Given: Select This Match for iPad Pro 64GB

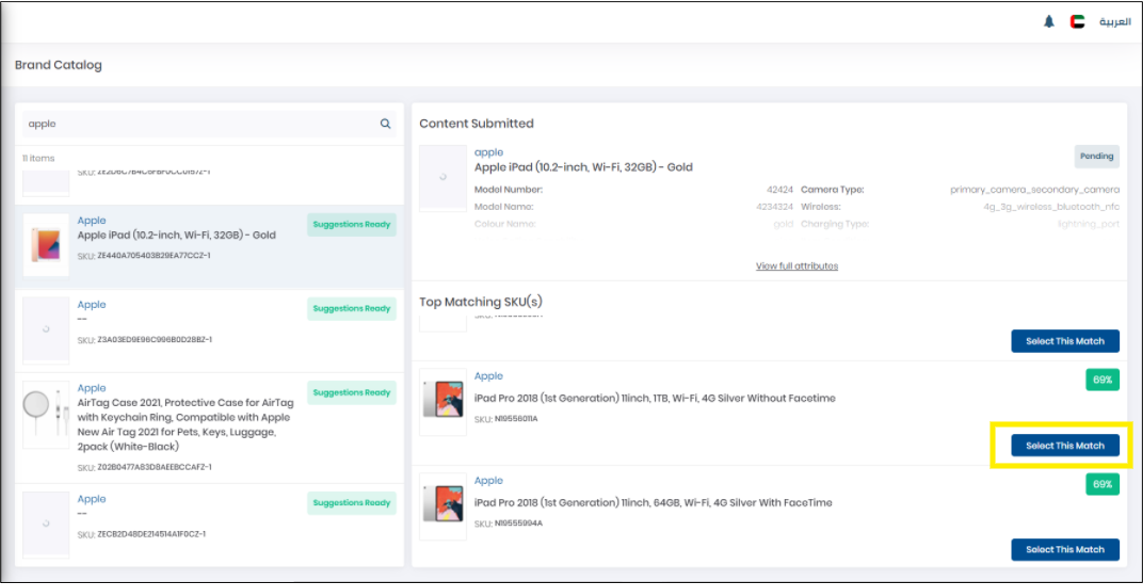Looking at the screenshot, I should click(x=1065, y=549).
